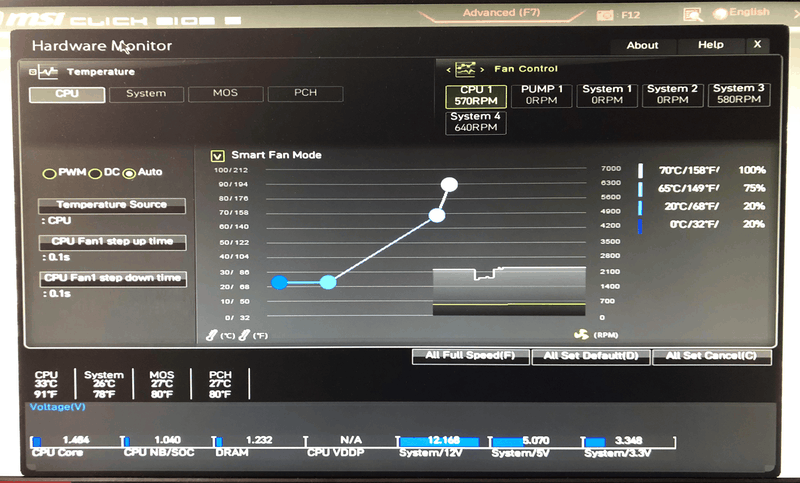Open the Help page
This screenshot has width=800, height=483.
711,45
